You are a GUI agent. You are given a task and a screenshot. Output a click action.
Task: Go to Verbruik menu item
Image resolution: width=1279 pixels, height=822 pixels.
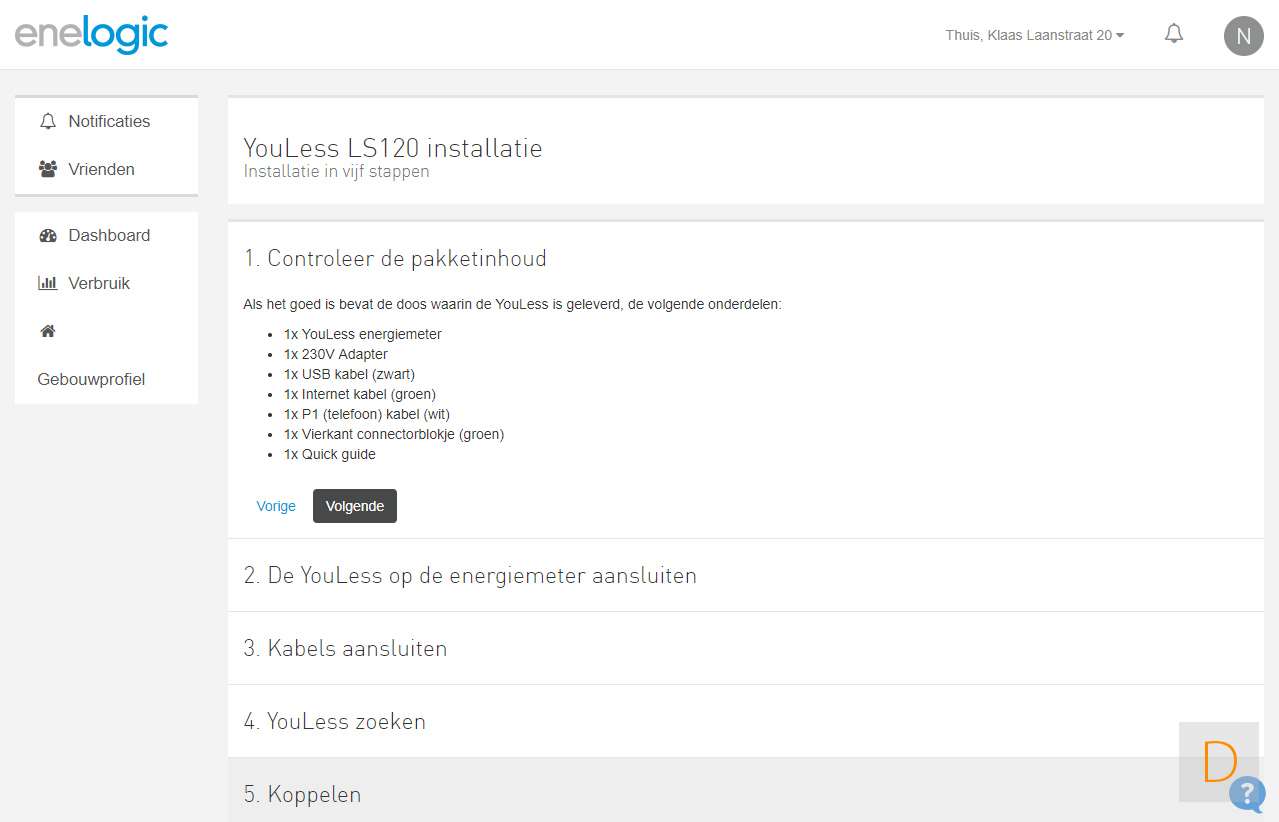point(99,284)
